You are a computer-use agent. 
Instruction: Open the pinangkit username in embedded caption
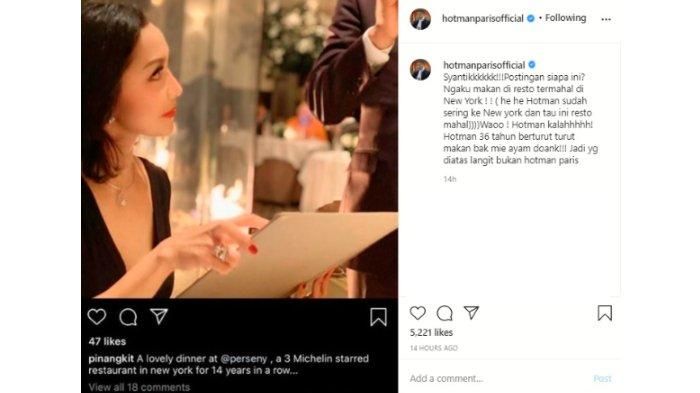point(112,359)
